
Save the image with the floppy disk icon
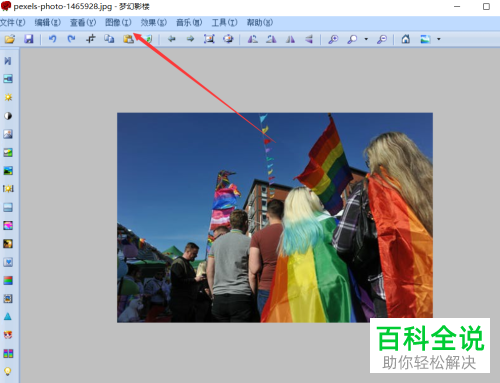click(29, 39)
